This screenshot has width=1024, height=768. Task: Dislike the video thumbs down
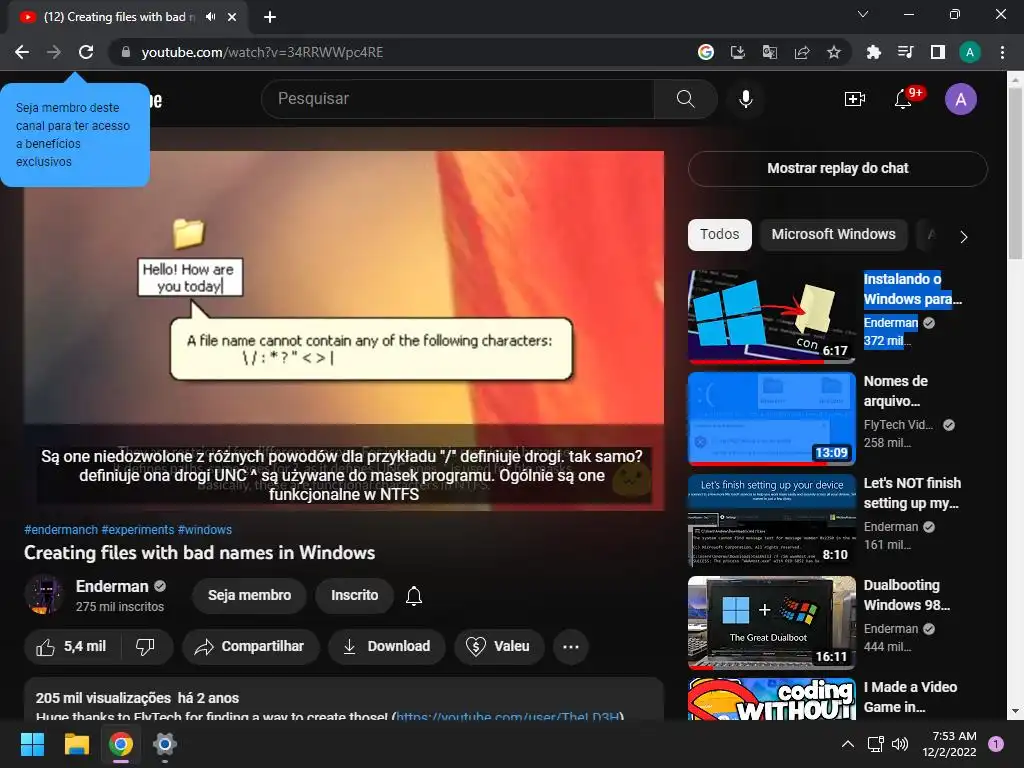tap(145, 647)
